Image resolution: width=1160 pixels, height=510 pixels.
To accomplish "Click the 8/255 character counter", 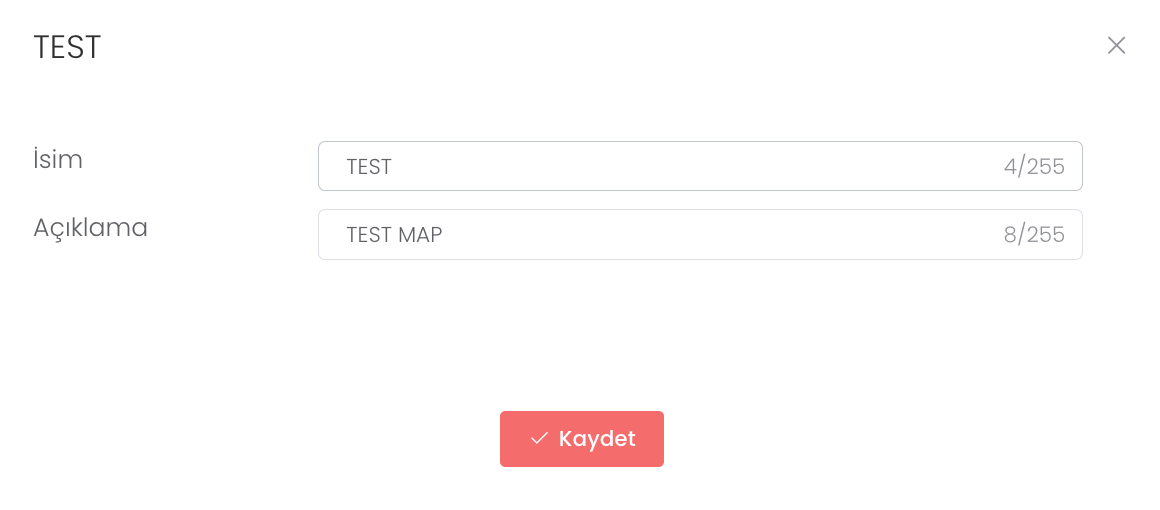I will coord(1034,235).
